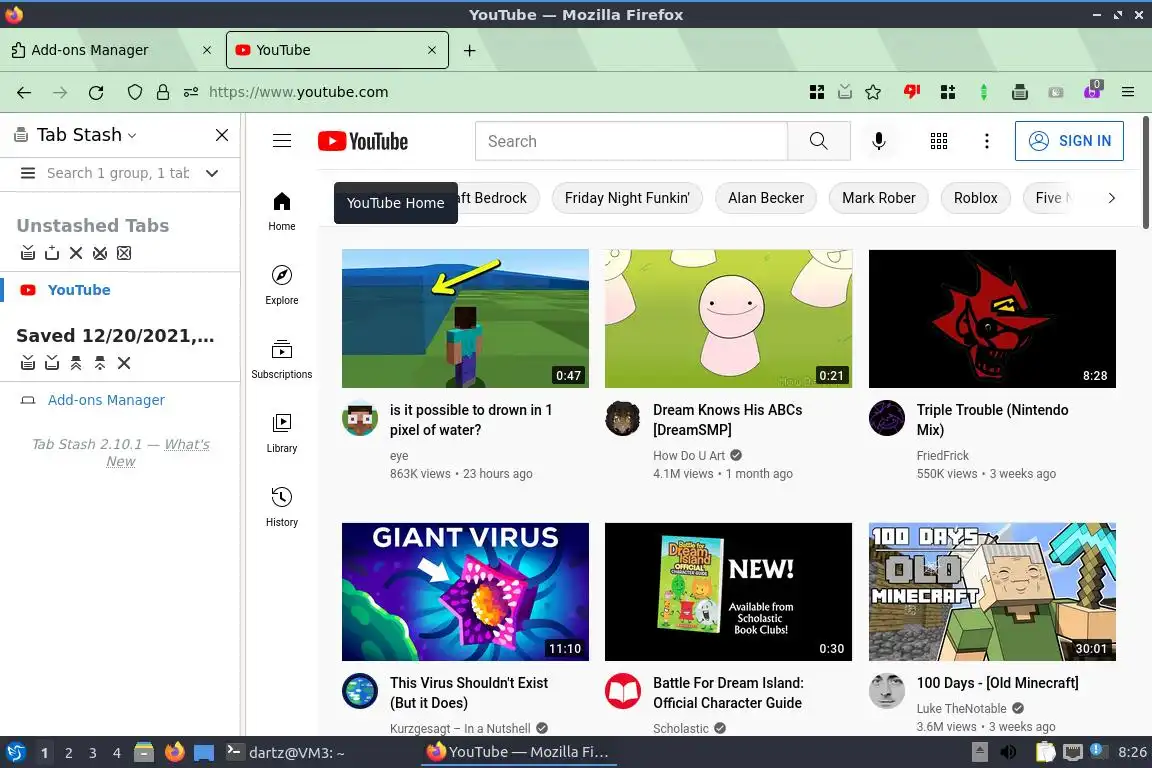Toggle the YouTube guide hamburger menu
This screenshot has width=1152, height=768.
[x=282, y=140]
